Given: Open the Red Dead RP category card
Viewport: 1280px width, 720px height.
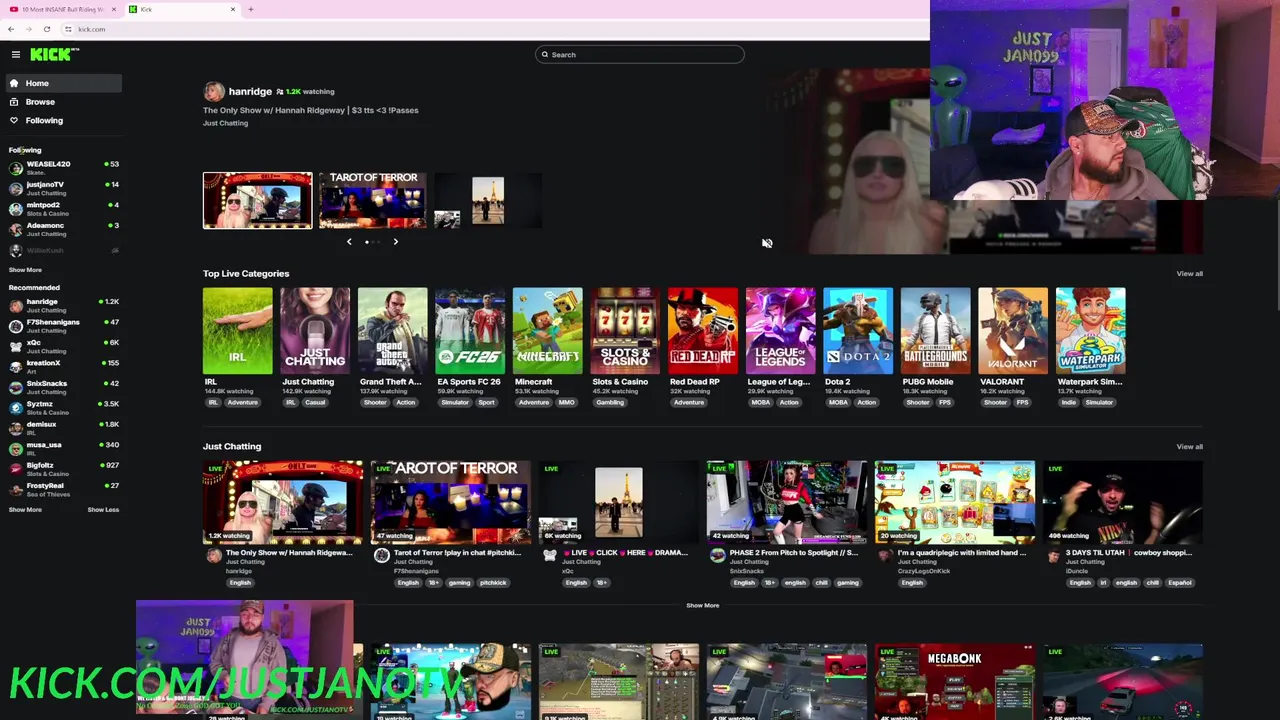Looking at the screenshot, I should (703, 331).
